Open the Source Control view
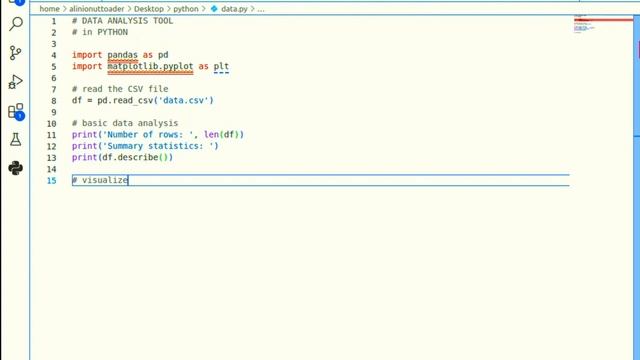The image size is (640, 360). click(16, 53)
